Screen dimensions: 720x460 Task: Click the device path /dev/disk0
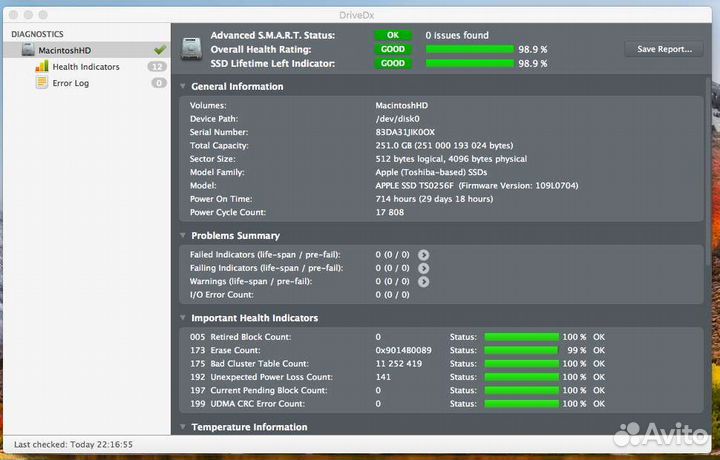pyautogui.click(x=397, y=119)
